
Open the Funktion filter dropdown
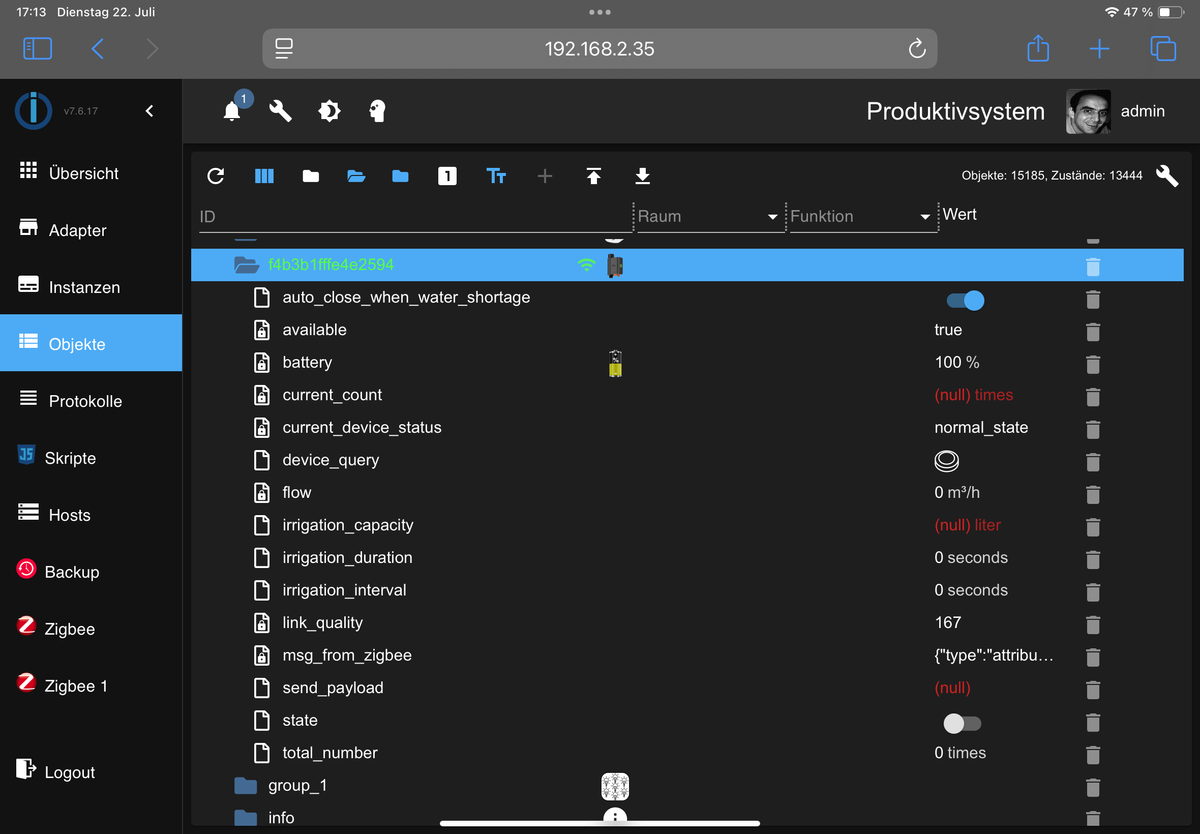(x=861, y=216)
